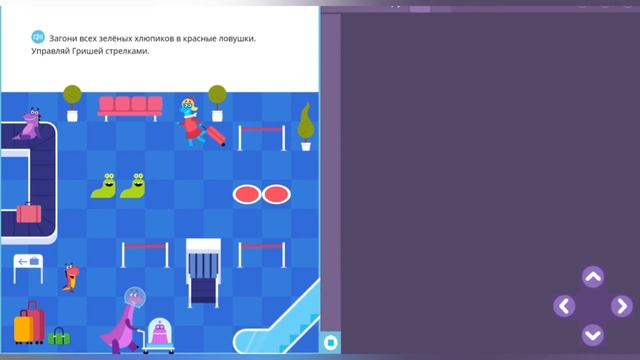Click the blue character with red suitcase

click(200, 122)
